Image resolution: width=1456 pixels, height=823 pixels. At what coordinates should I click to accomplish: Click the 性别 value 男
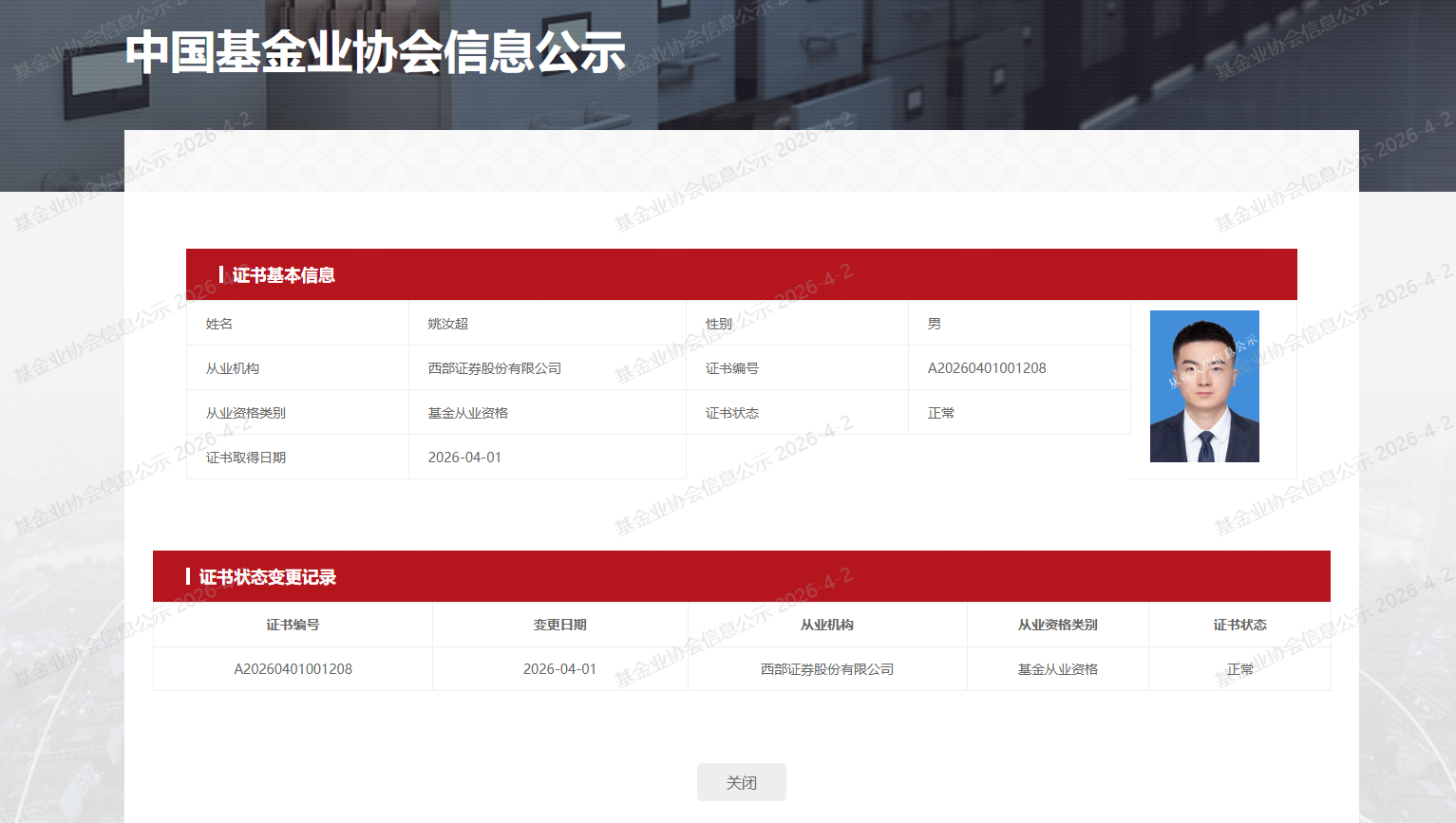pyautogui.click(x=934, y=324)
